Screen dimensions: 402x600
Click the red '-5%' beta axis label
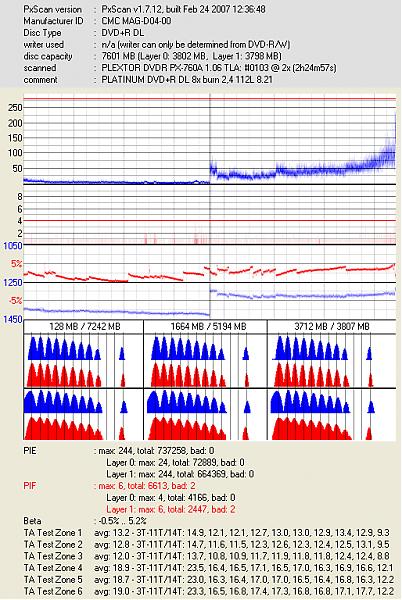click(16, 301)
